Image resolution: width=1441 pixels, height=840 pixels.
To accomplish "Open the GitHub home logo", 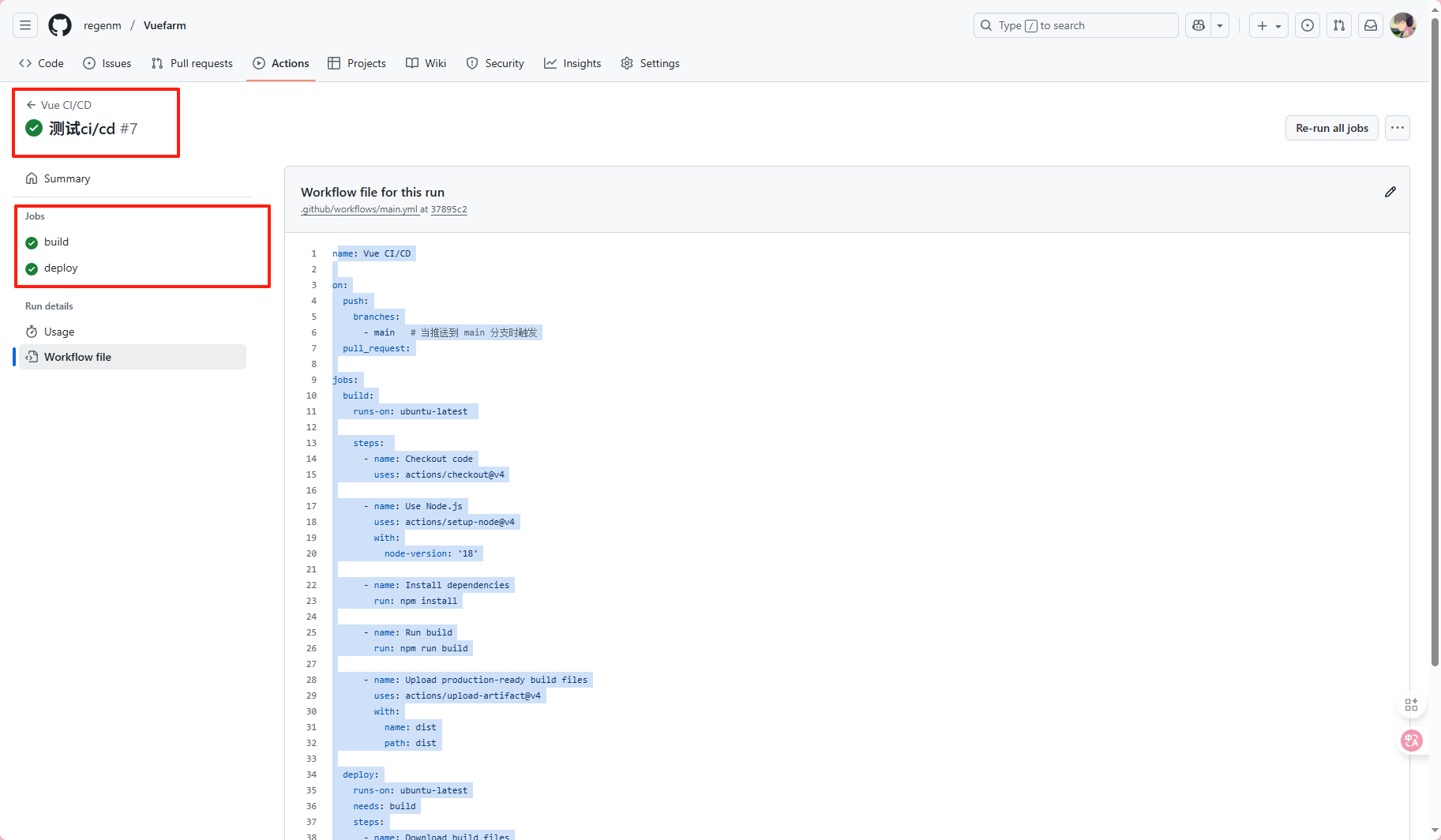I will click(x=59, y=24).
